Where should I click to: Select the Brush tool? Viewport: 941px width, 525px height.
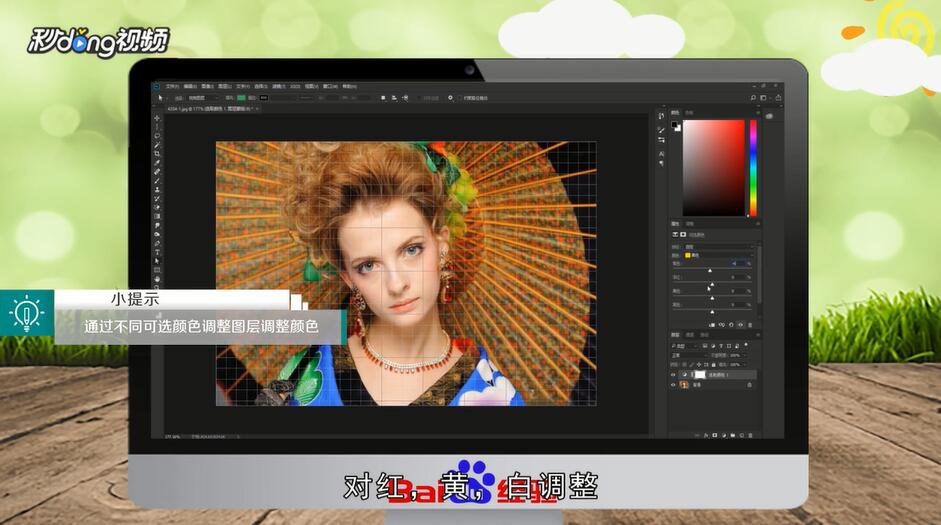[157, 181]
